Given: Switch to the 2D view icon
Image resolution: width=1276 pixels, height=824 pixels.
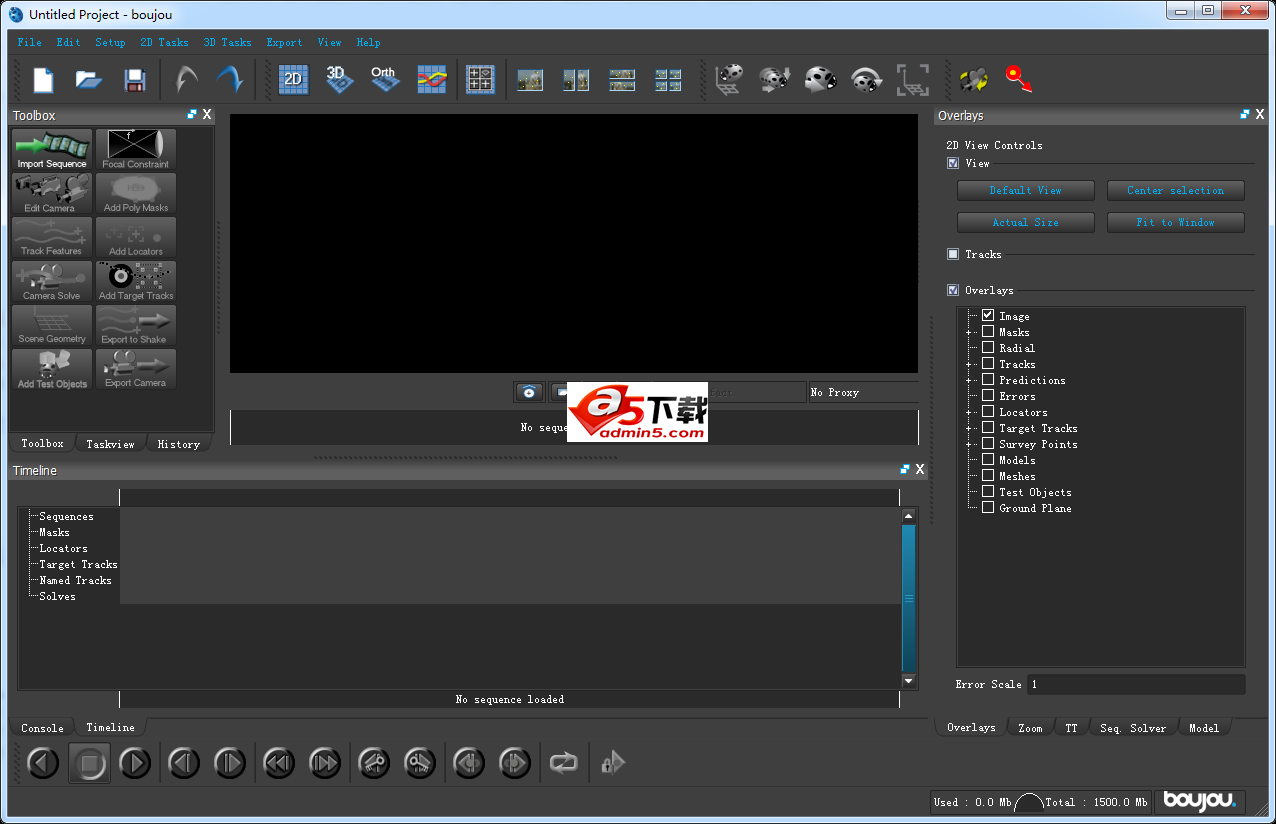Looking at the screenshot, I should pos(293,80).
